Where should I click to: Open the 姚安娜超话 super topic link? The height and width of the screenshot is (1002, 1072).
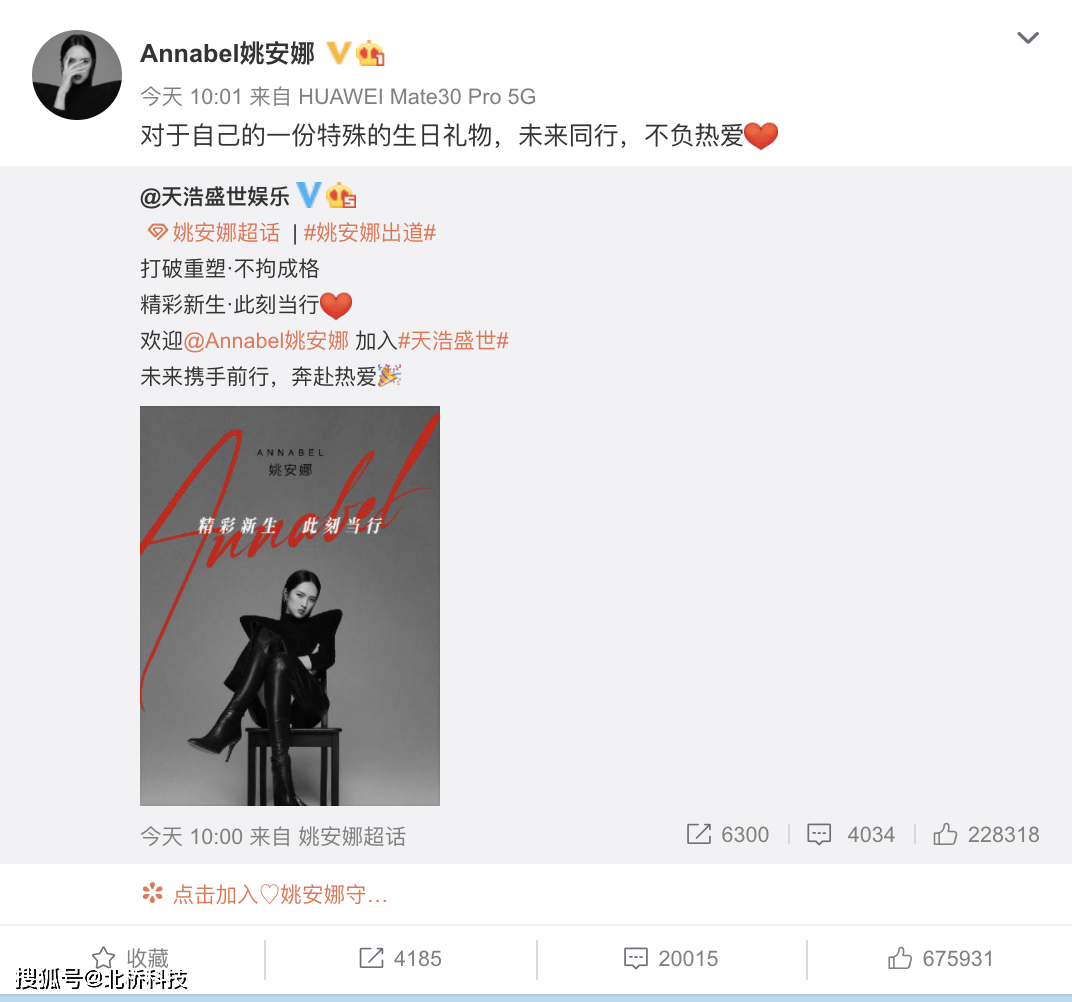pos(214,232)
